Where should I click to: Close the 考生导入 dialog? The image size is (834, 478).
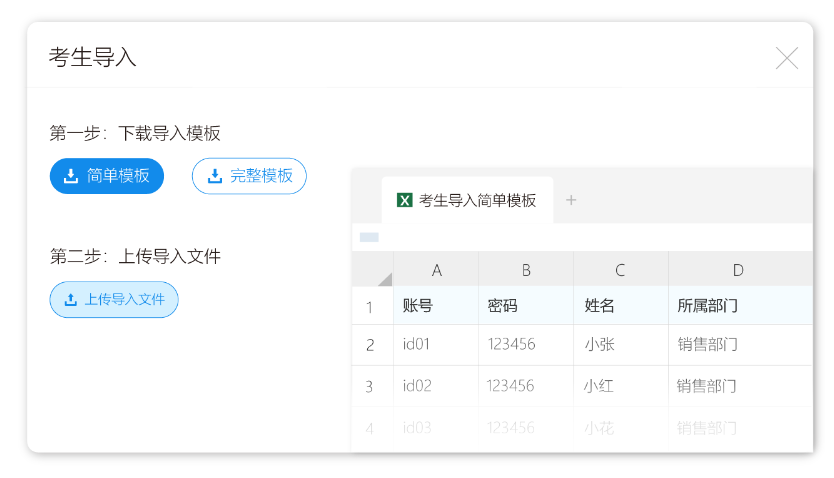click(787, 58)
